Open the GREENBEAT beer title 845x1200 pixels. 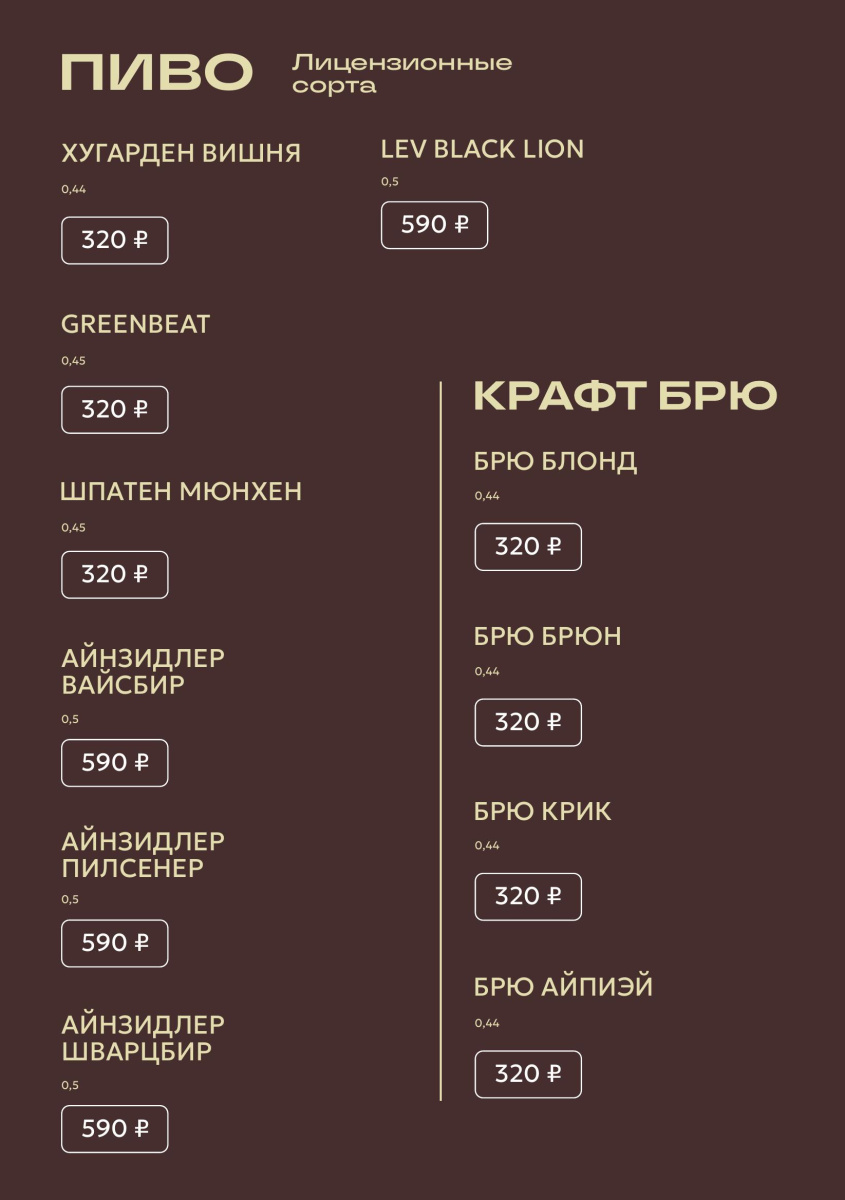tap(136, 324)
